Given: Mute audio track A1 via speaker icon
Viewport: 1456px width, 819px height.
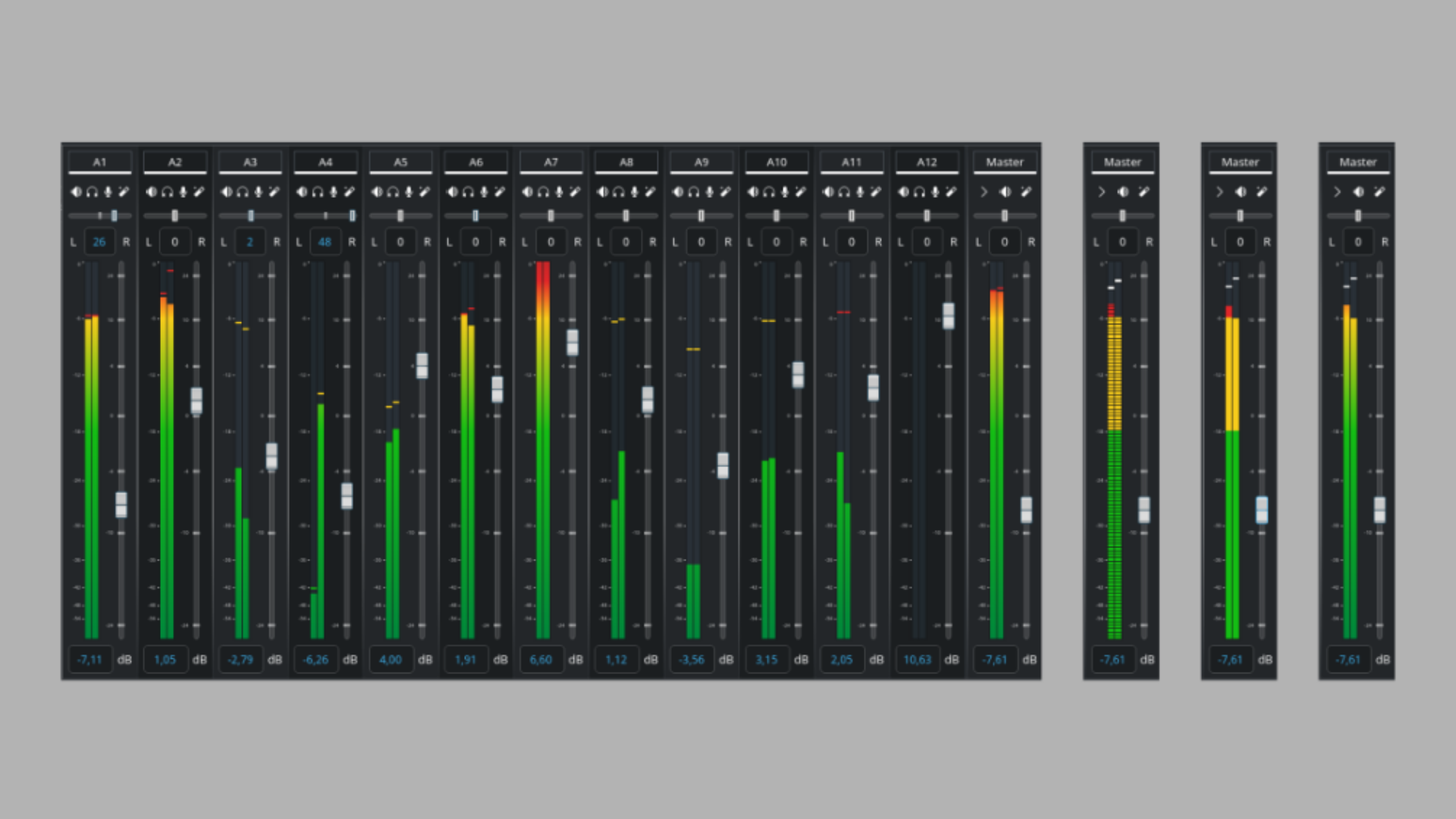Looking at the screenshot, I should pos(77,192).
